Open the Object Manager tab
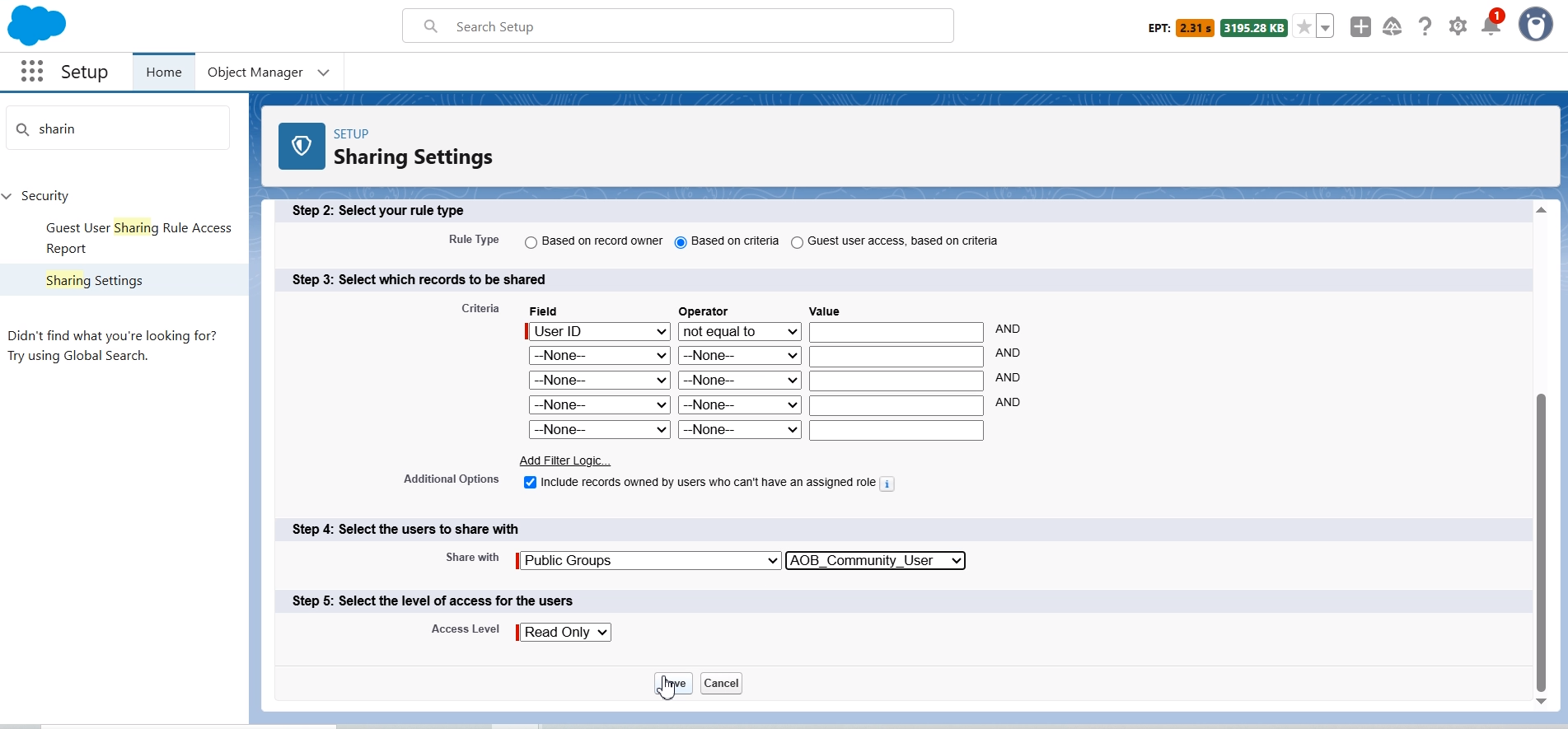This screenshot has height=729, width=1568. (255, 72)
